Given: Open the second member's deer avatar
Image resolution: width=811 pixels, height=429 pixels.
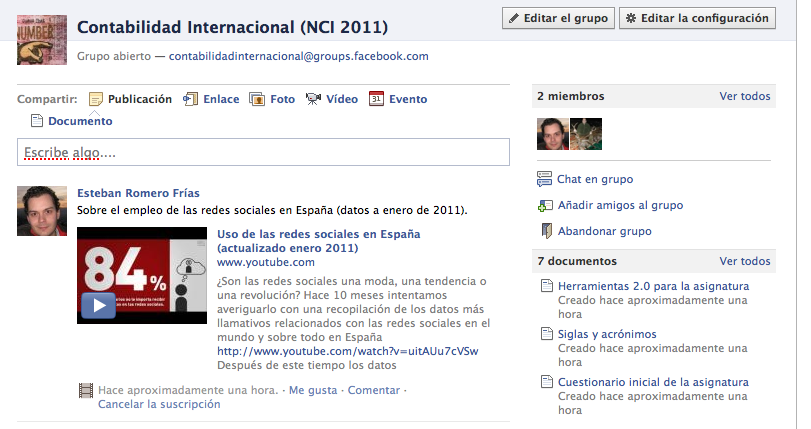Looking at the screenshot, I should (x=586, y=134).
